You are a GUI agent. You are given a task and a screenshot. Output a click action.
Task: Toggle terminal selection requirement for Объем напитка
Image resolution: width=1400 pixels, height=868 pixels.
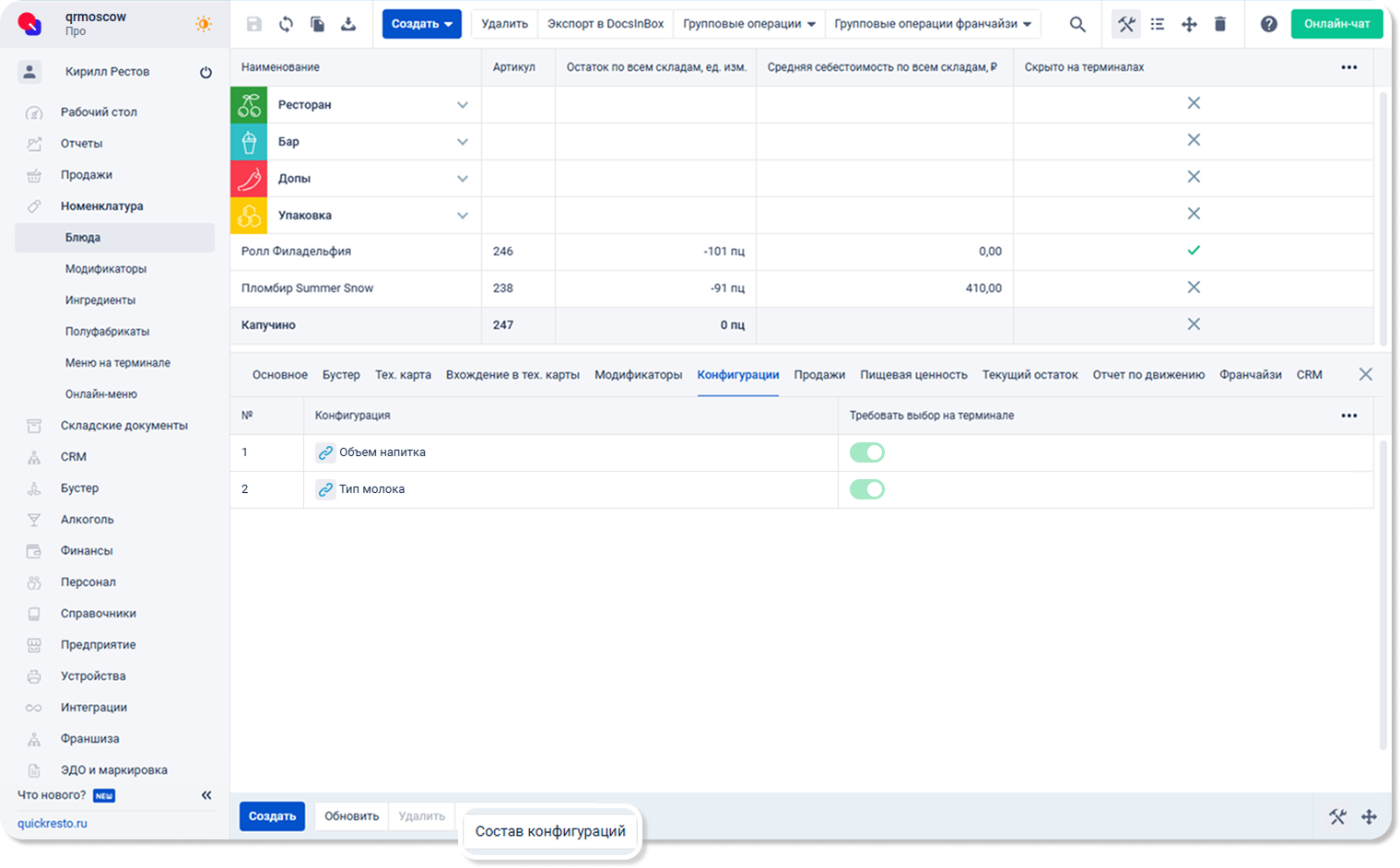[867, 452]
